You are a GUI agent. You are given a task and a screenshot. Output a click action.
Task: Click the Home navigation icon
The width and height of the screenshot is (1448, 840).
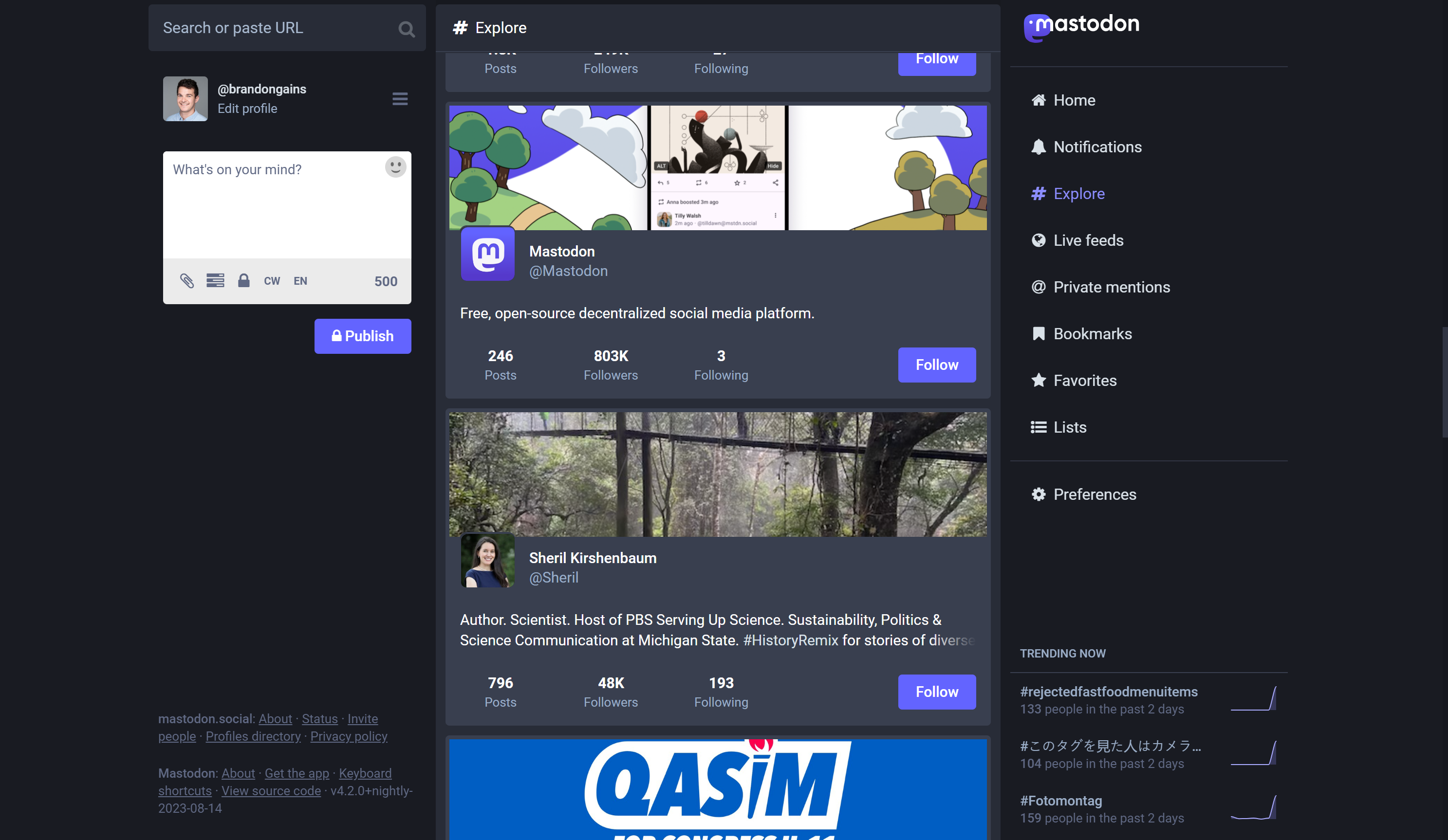1040,100
